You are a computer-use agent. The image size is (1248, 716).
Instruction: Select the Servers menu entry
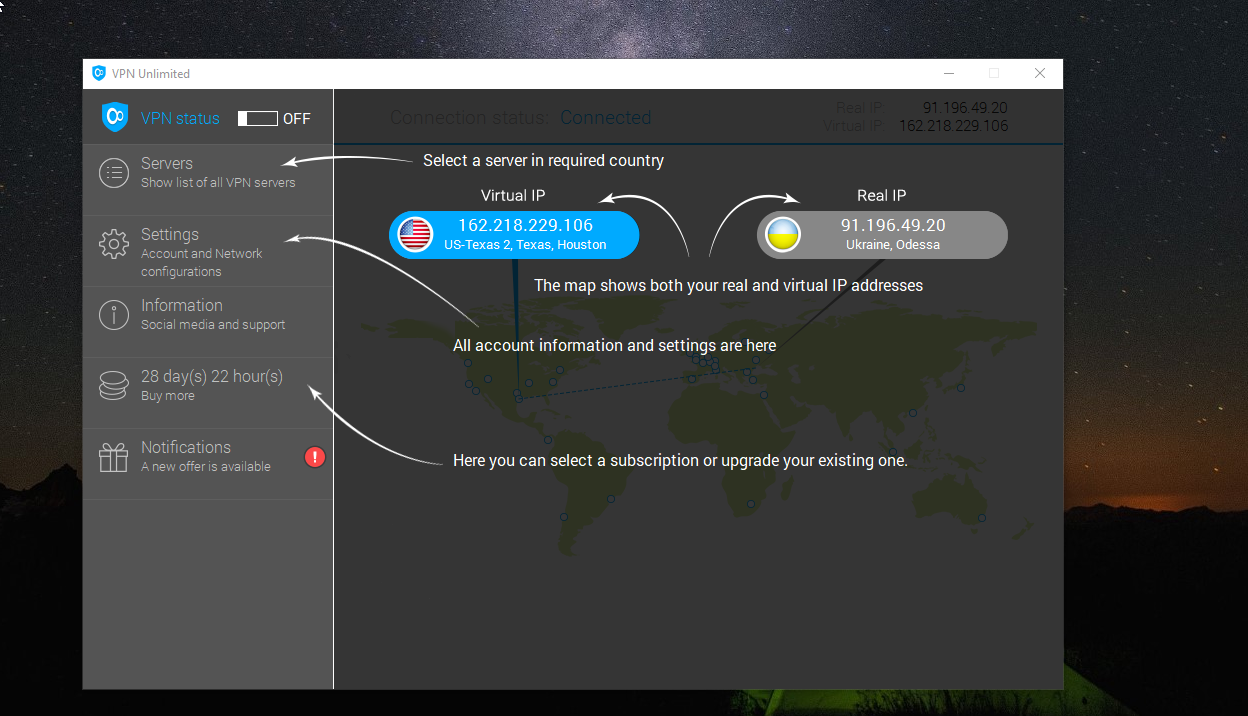tap(208, 180)
